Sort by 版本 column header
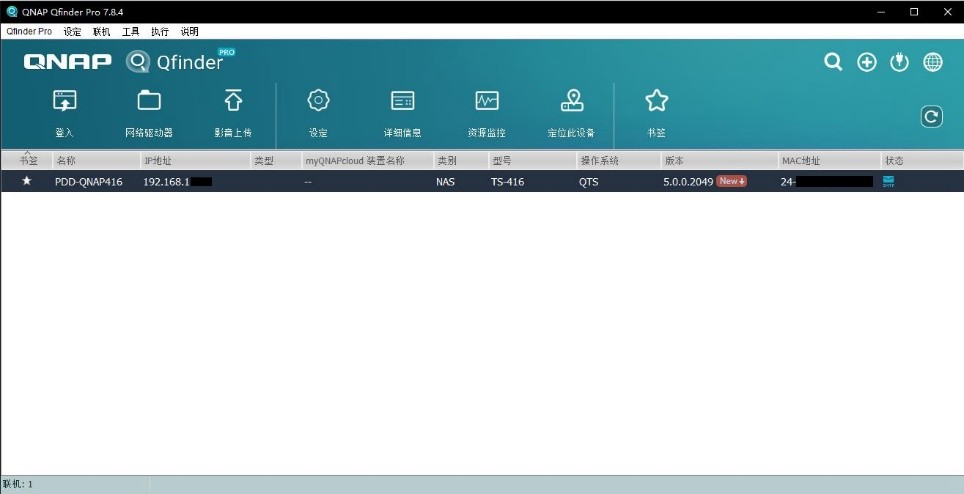The image size is (964, 494). tap(719, 160)
